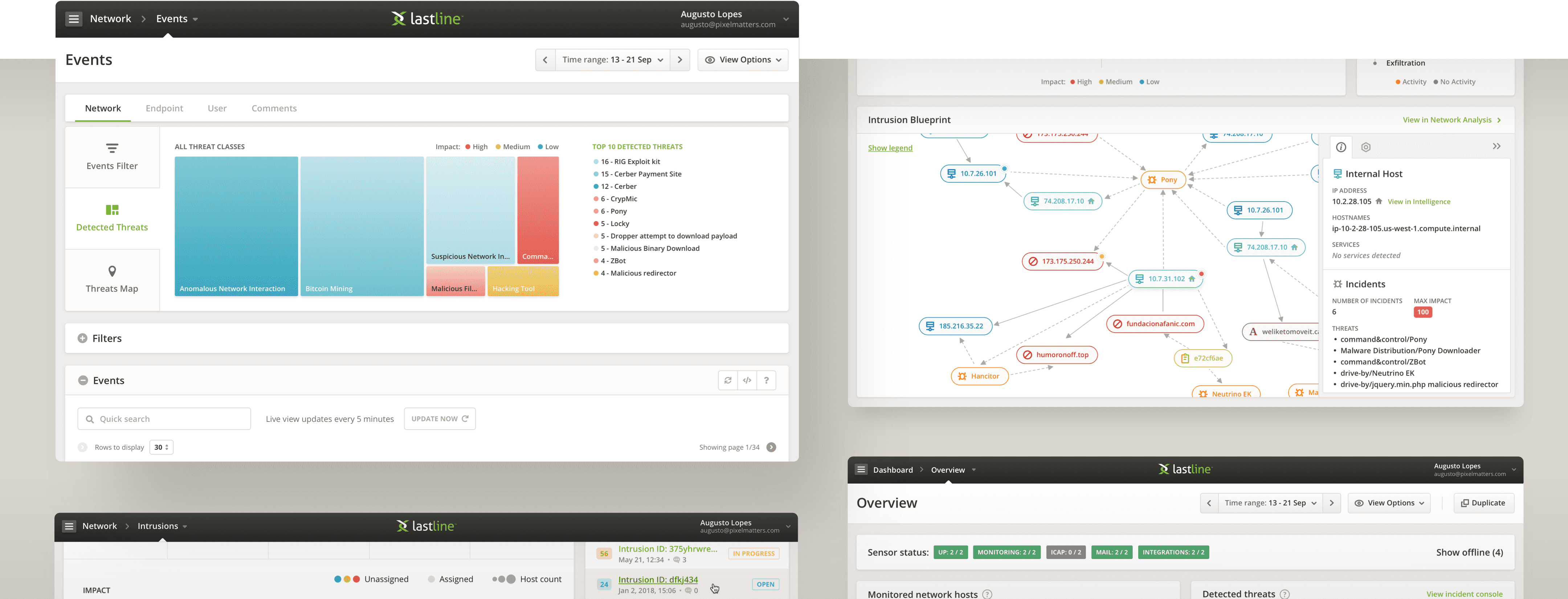1568x599 pixels.
Task: Click the Bitcoin Mining treemap block
Action: [x=362, y=226]
